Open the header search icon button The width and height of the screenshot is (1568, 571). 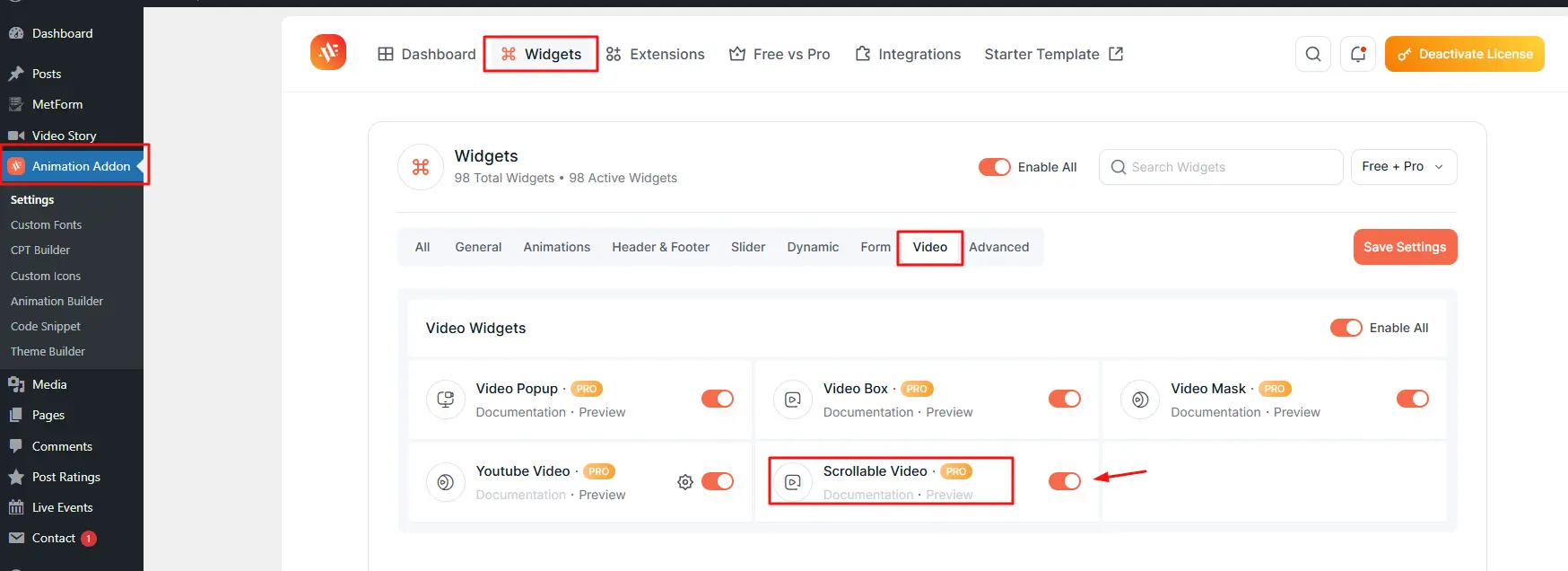pyautogui.click(x=1313, y=54)
